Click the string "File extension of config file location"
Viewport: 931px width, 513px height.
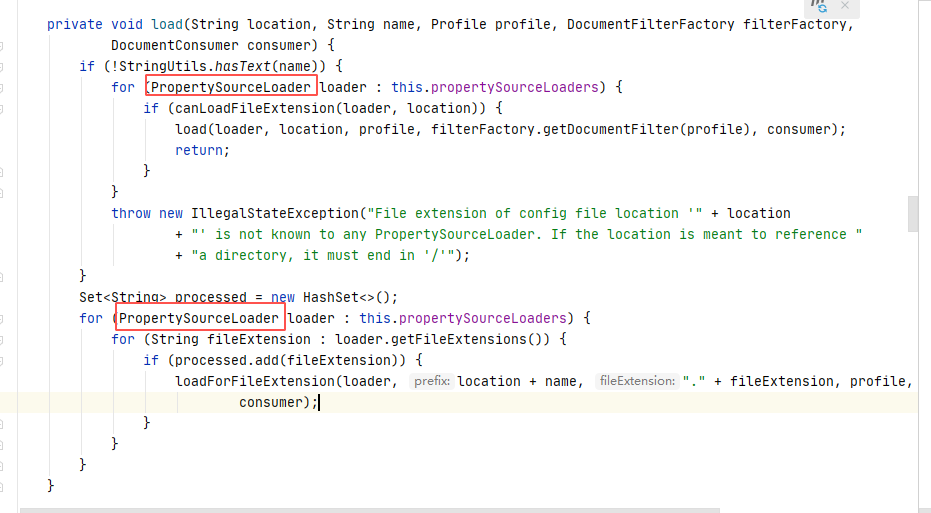coord(535,214)
